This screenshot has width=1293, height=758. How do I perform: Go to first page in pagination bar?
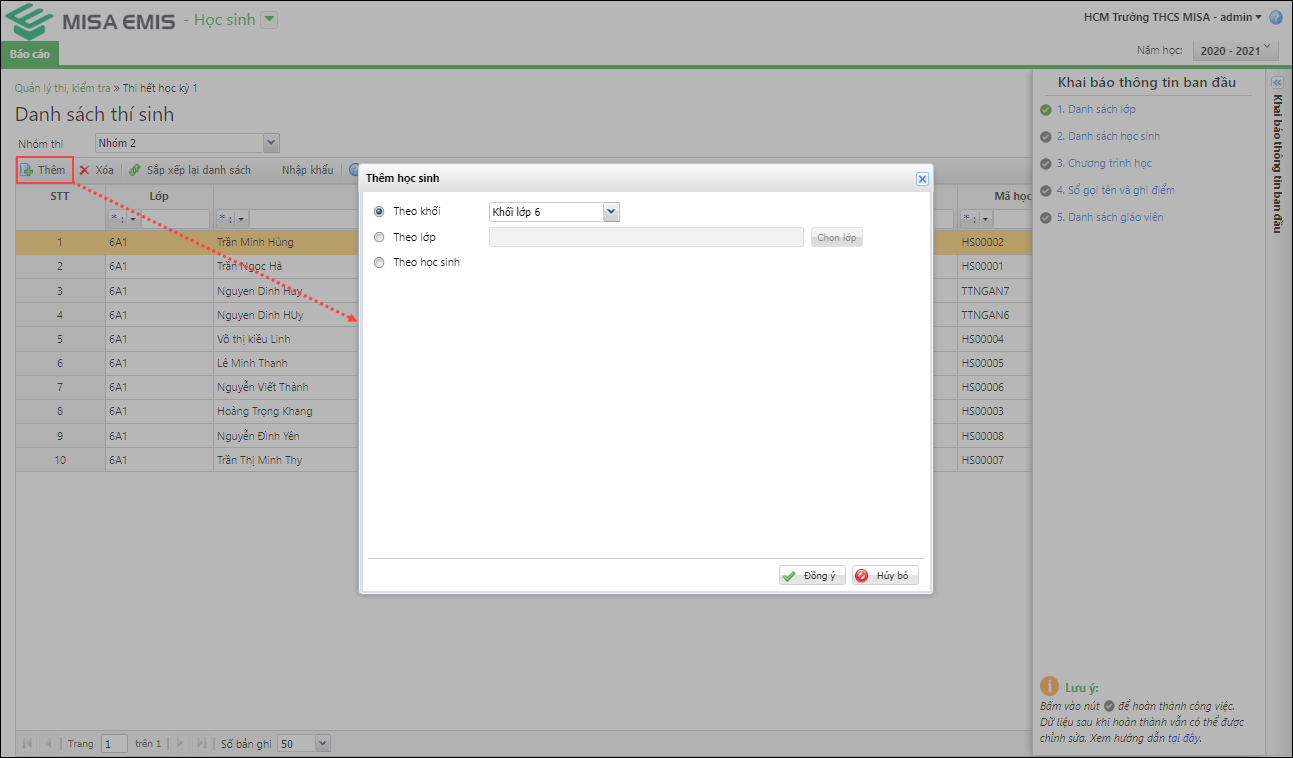point(27,744)
